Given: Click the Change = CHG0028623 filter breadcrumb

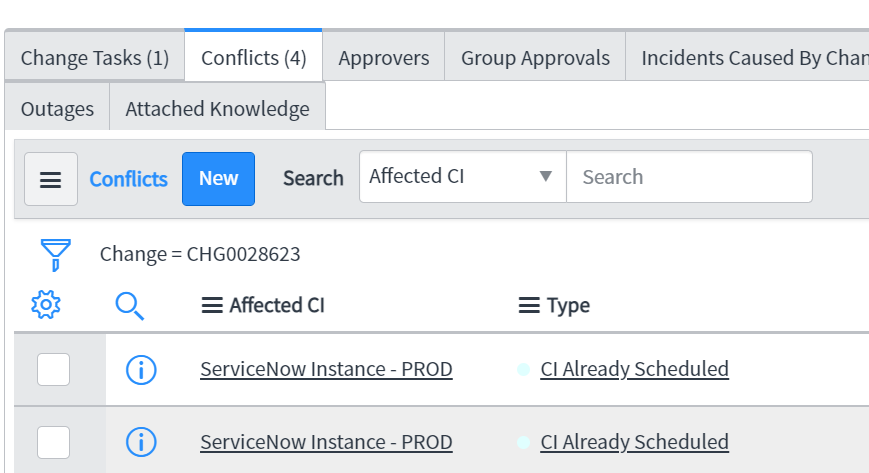Looking at the screenshot, I should [x=200, y=254].
